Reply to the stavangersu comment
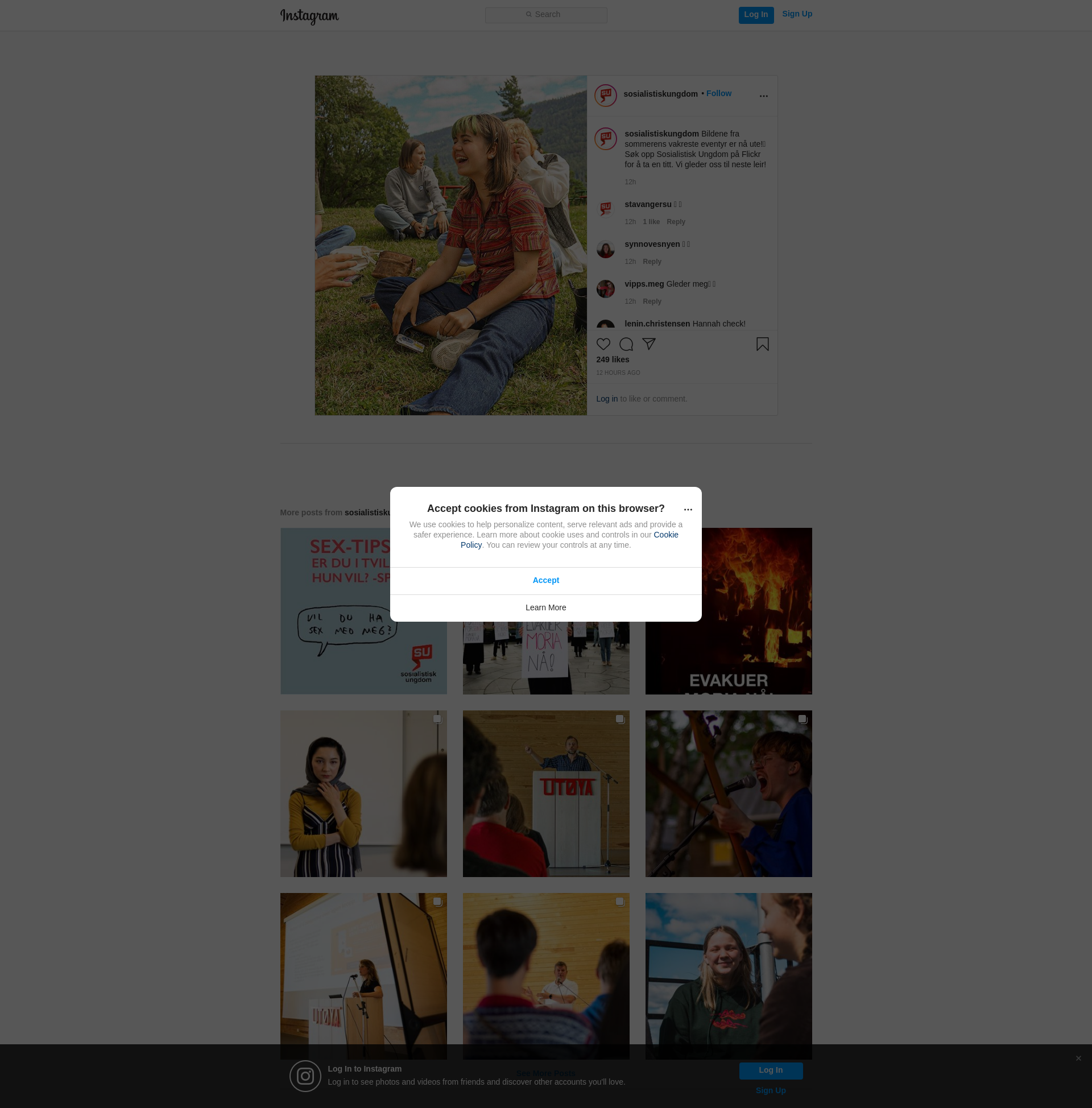 (x=676, y=222)
